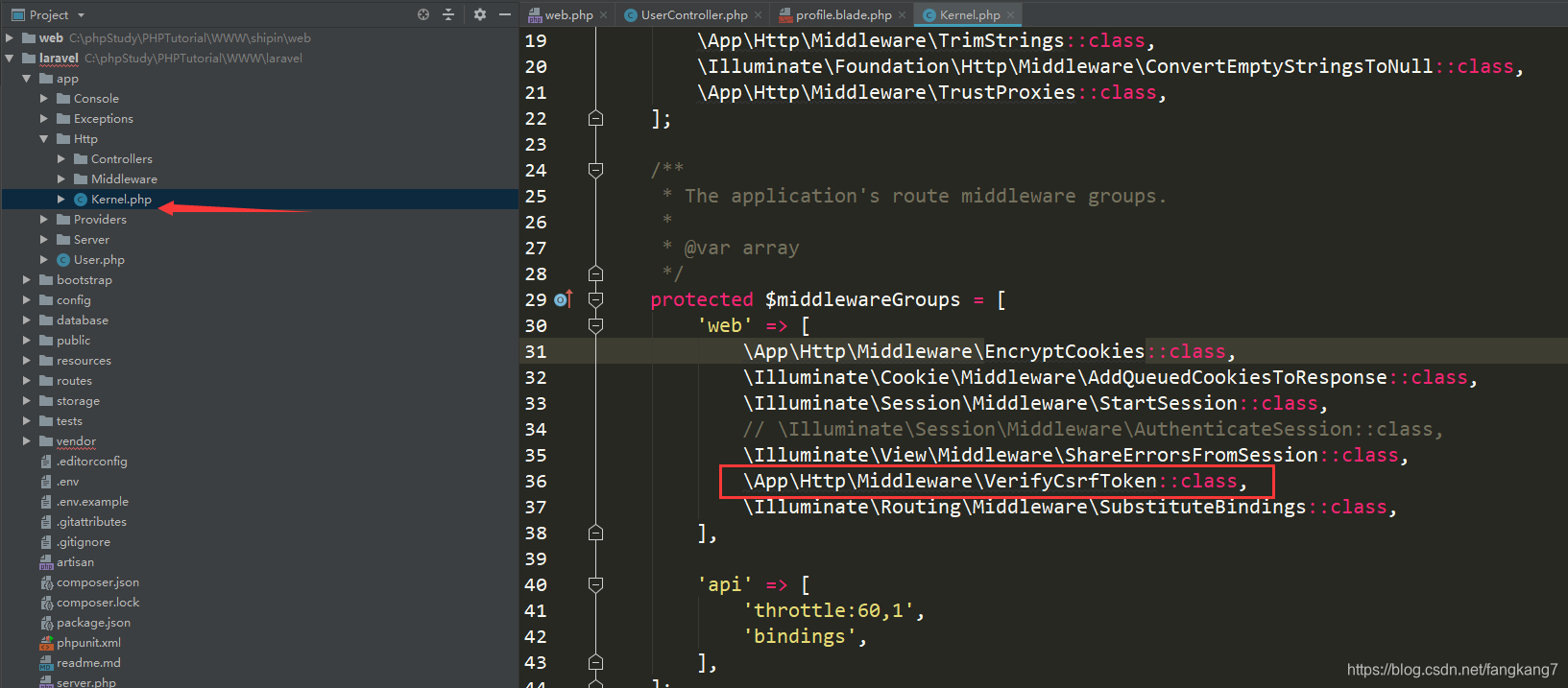Expand the web project root

click(10, 38)
